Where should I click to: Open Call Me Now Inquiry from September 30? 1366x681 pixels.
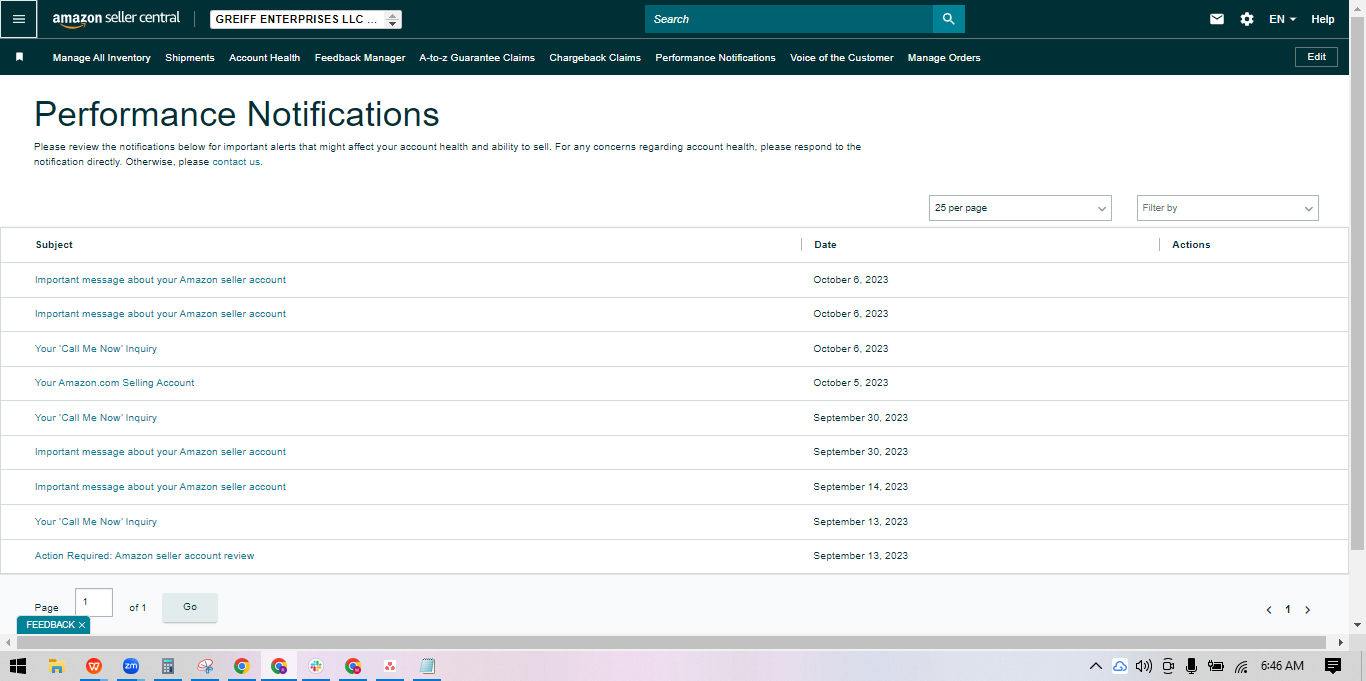pos(96,418)
